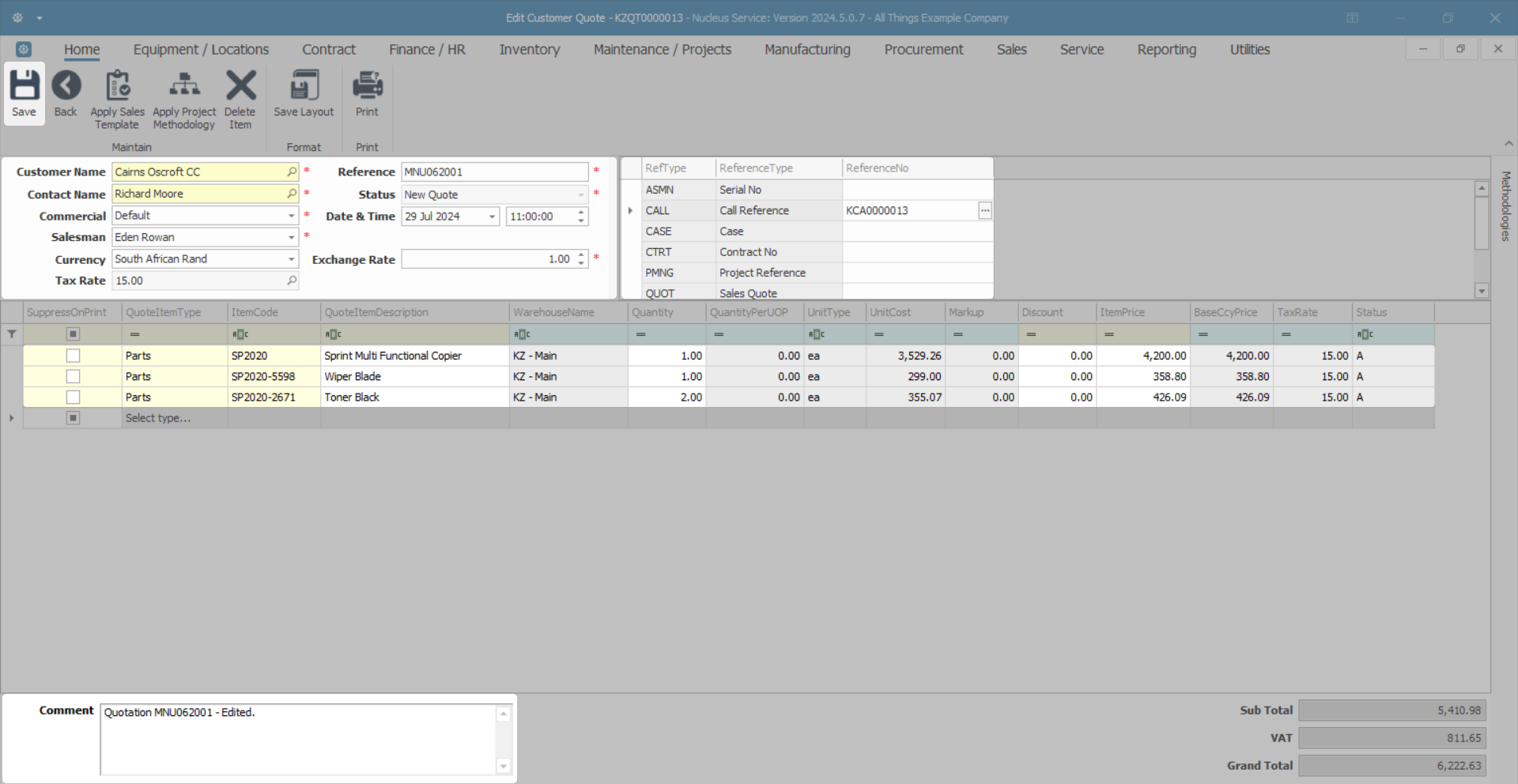Image resolution: width=1518 pixels, height=784 pixels.
Task: Open WarehouseName filter operator icon
Action: pos(522,334)
